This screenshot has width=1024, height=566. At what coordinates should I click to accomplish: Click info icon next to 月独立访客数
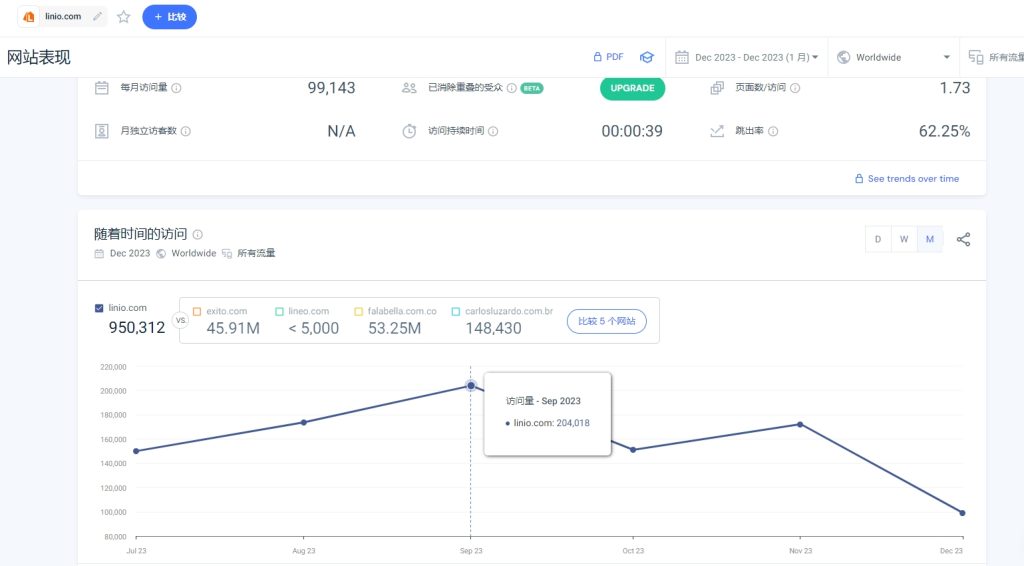tap(185, 131)
